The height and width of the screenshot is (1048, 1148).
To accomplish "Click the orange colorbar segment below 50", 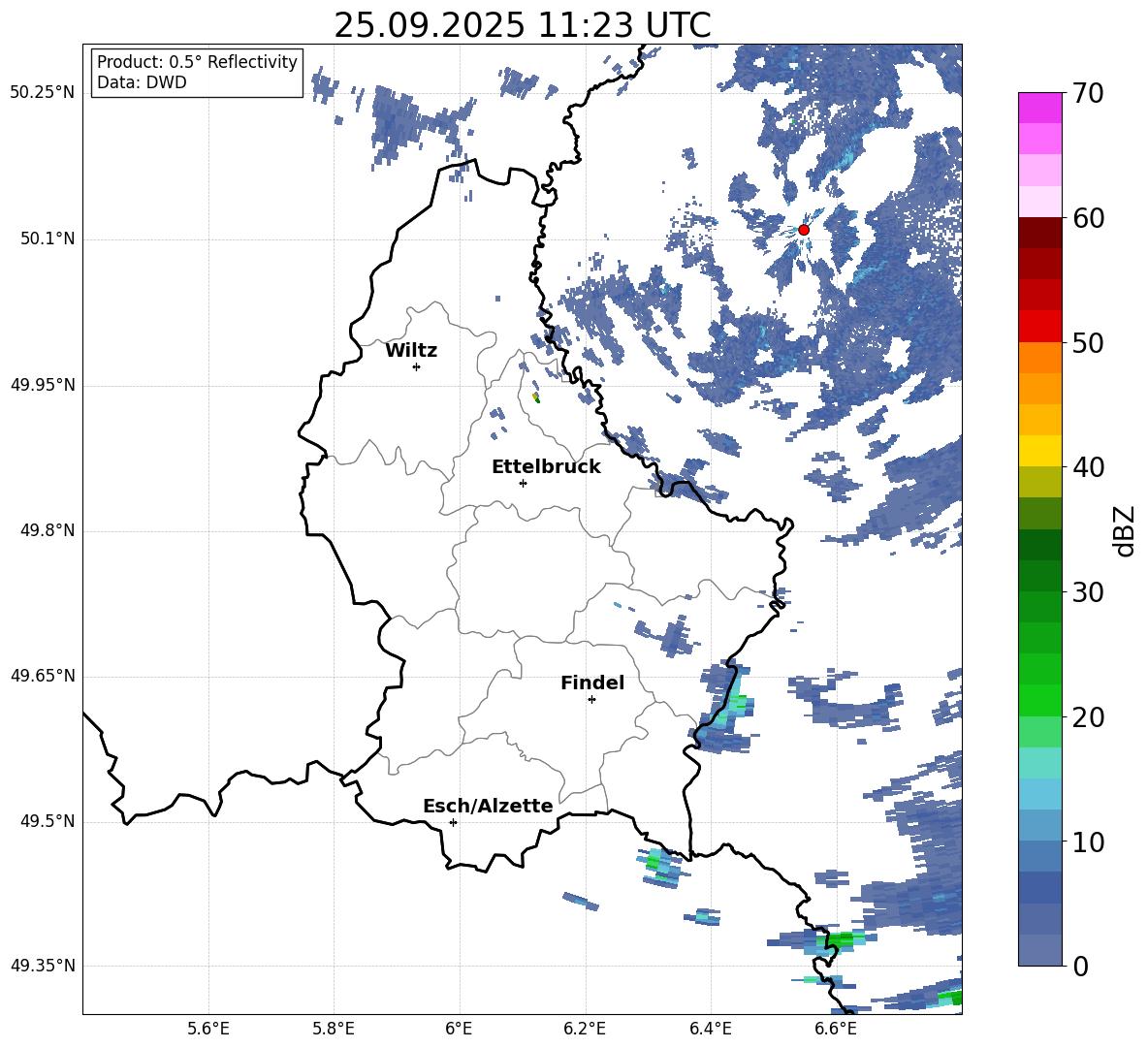I will tap(1039, 357).
